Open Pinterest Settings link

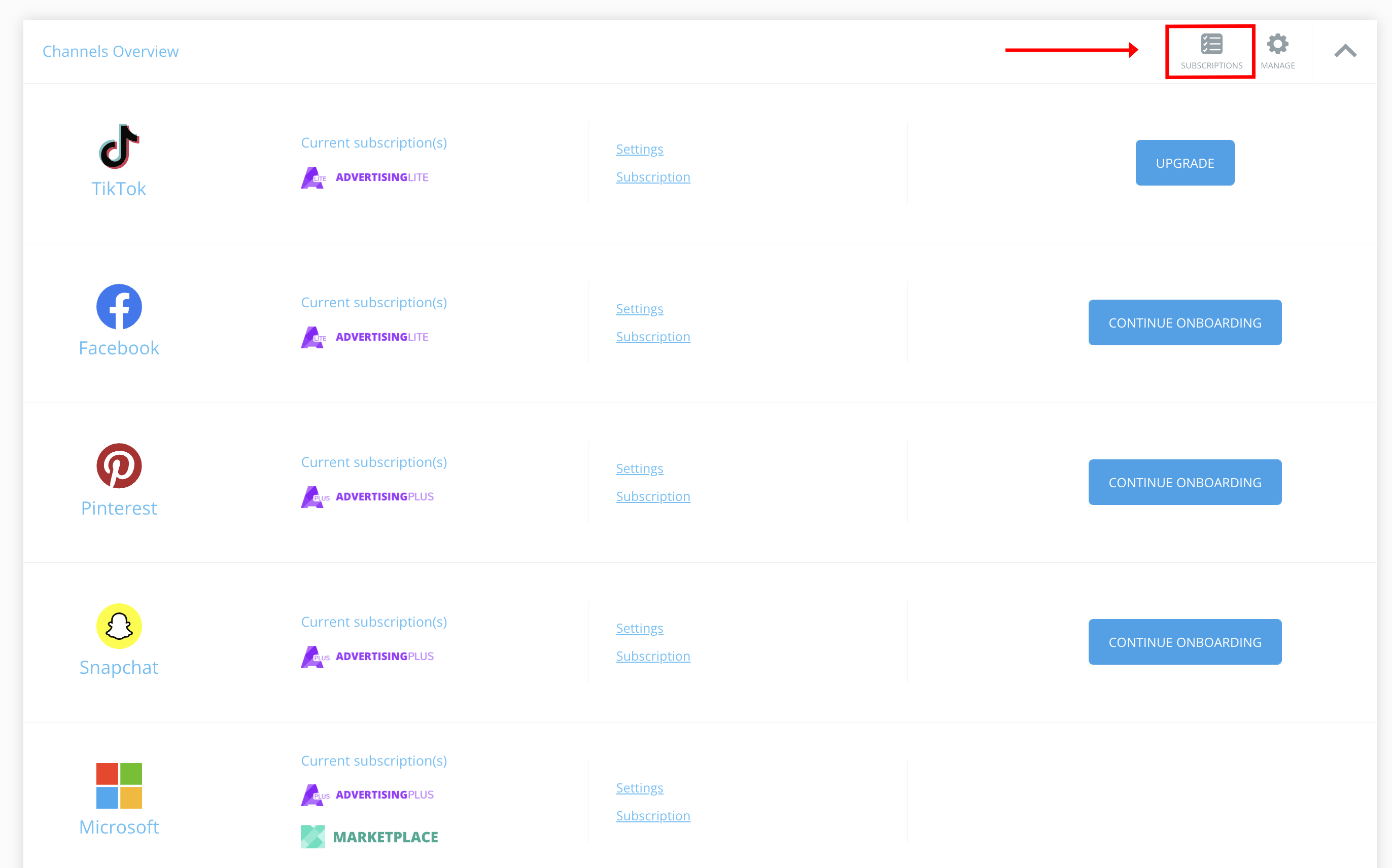point(640,468)
